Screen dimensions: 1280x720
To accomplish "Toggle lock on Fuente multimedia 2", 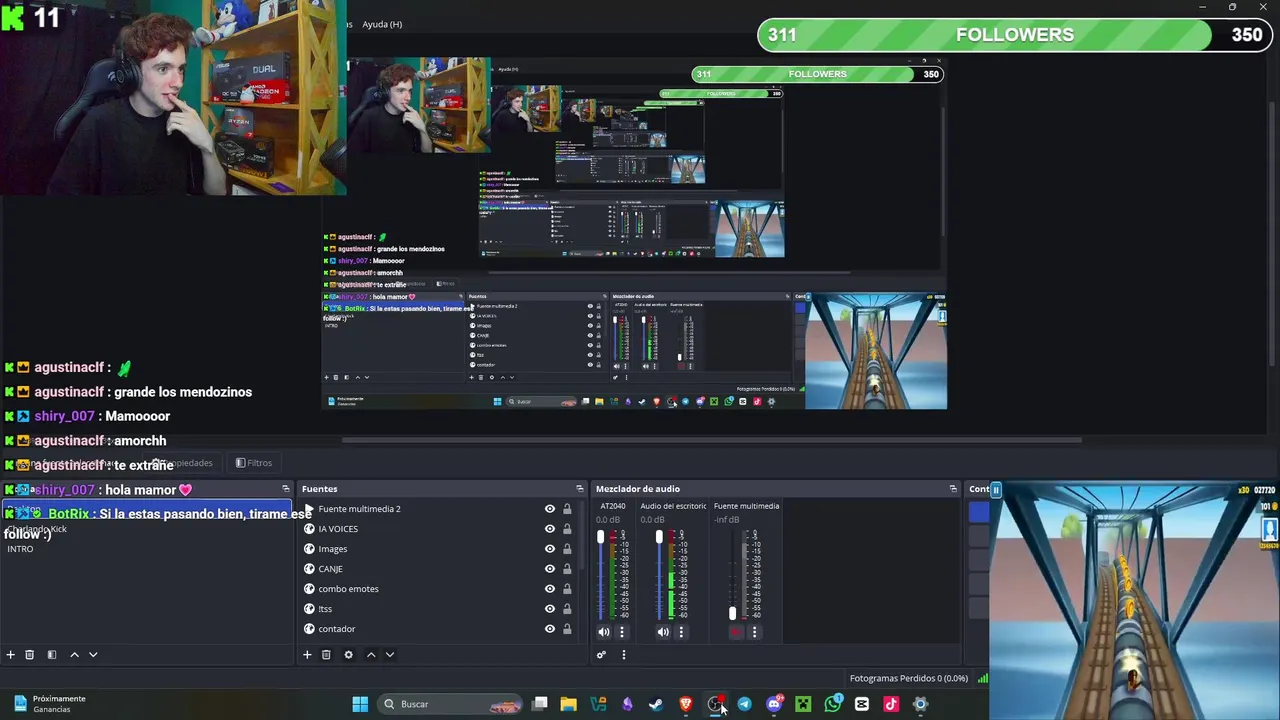I will [567, 509].
